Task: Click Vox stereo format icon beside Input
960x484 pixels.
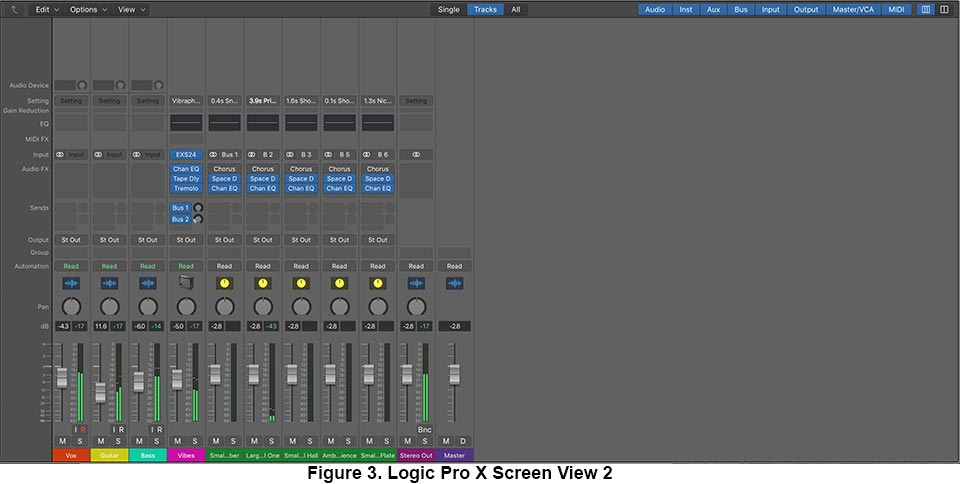Action: (59, 155)
